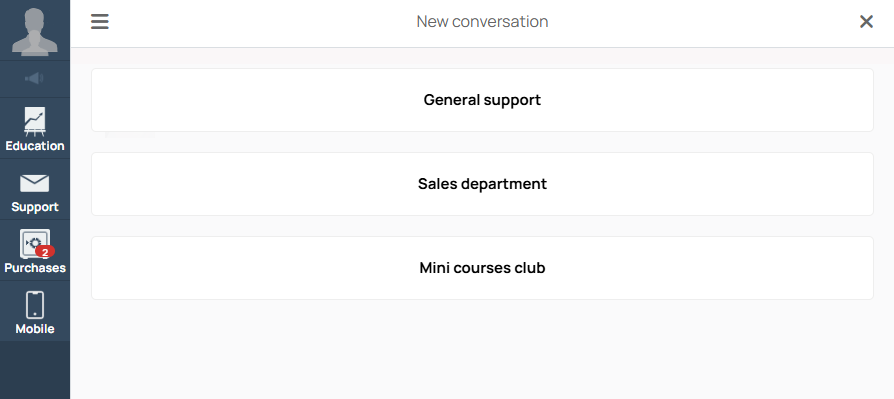894x399 pixels.
Task: Open the hamburger menu
Action: tap(100, 22)
